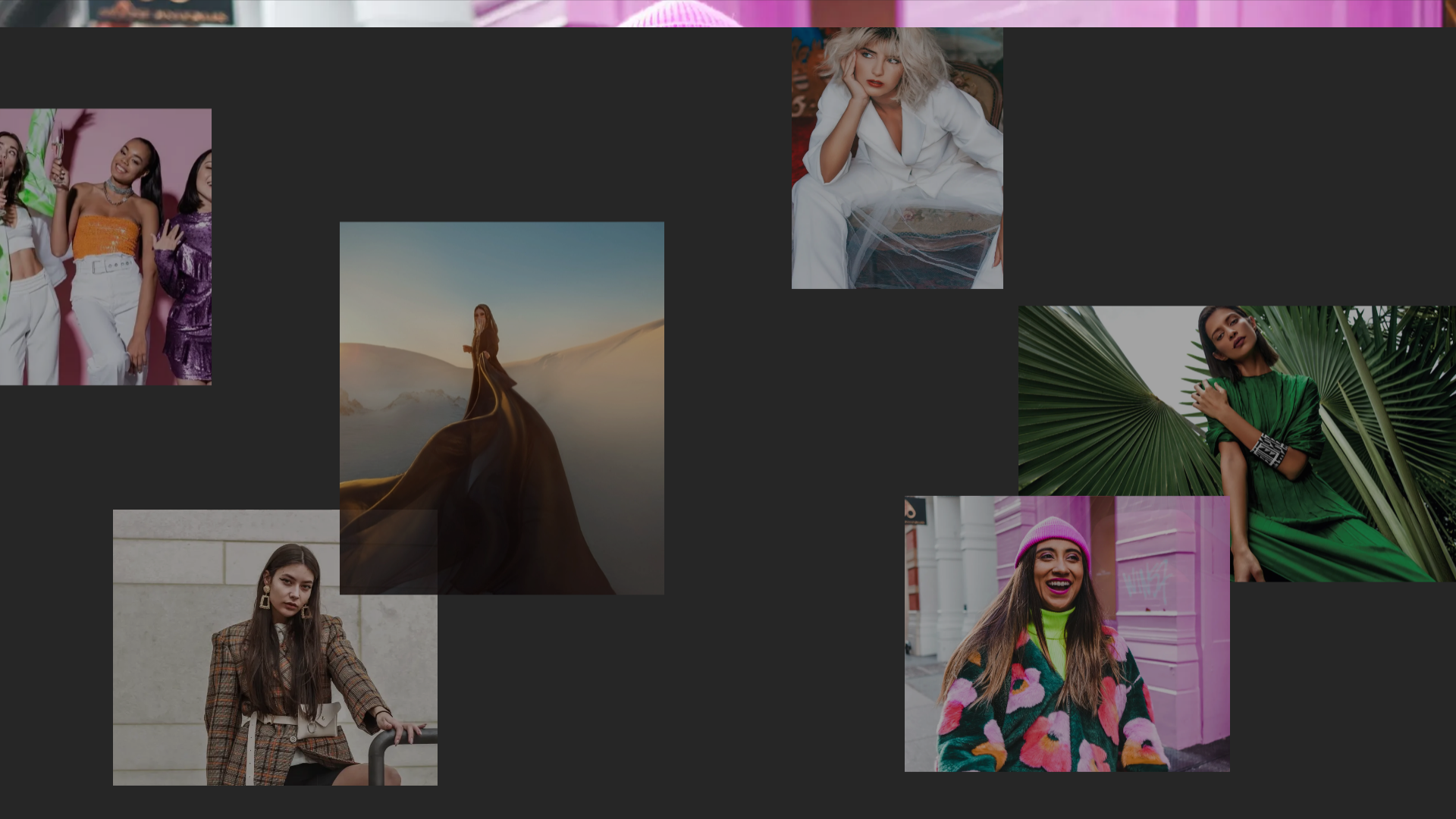Click the pink banner image at top
1456x819 pixels.
click(x=728, y=14)
